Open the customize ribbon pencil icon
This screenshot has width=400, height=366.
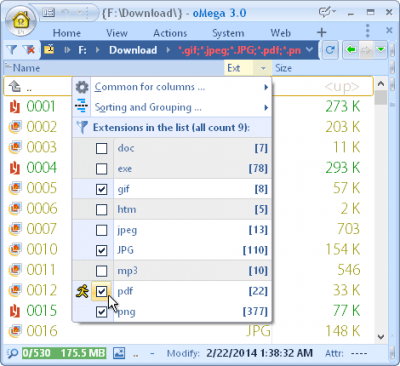326,13
